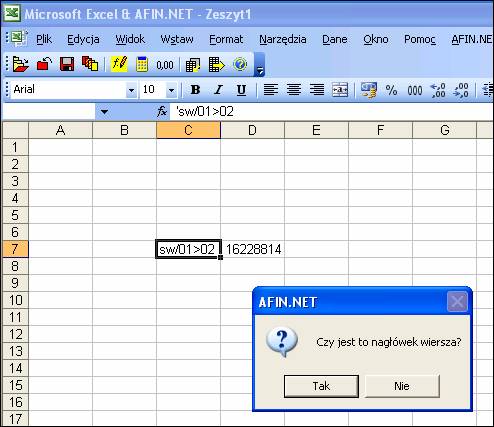This screenshot has width=494, height=427.
Task: Click cell D7 containing 16228814
Action: tap(252, 249)
